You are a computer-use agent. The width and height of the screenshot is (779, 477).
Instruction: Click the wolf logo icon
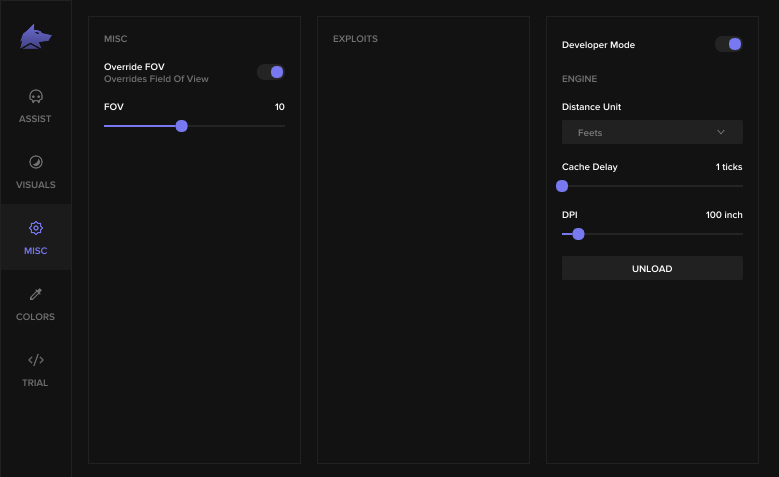(36, 37)
